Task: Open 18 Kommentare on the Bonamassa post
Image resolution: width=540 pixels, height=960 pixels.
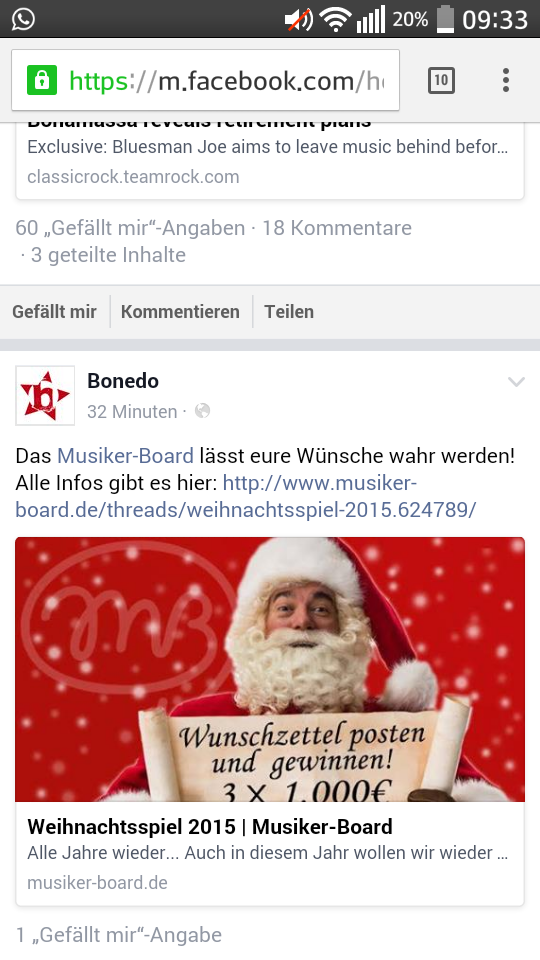Action: 337,228
